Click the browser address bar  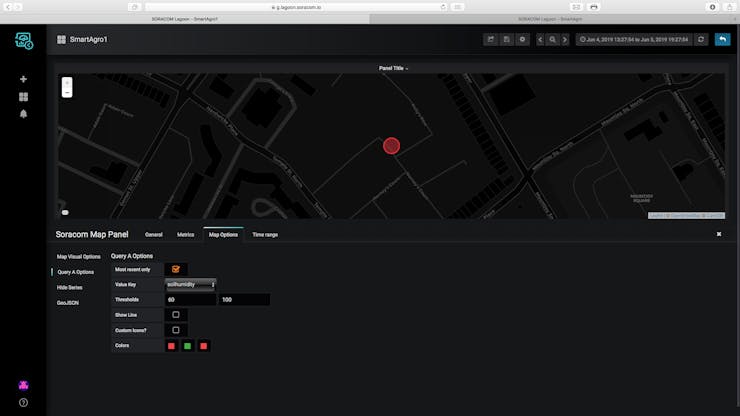point(296,7)
